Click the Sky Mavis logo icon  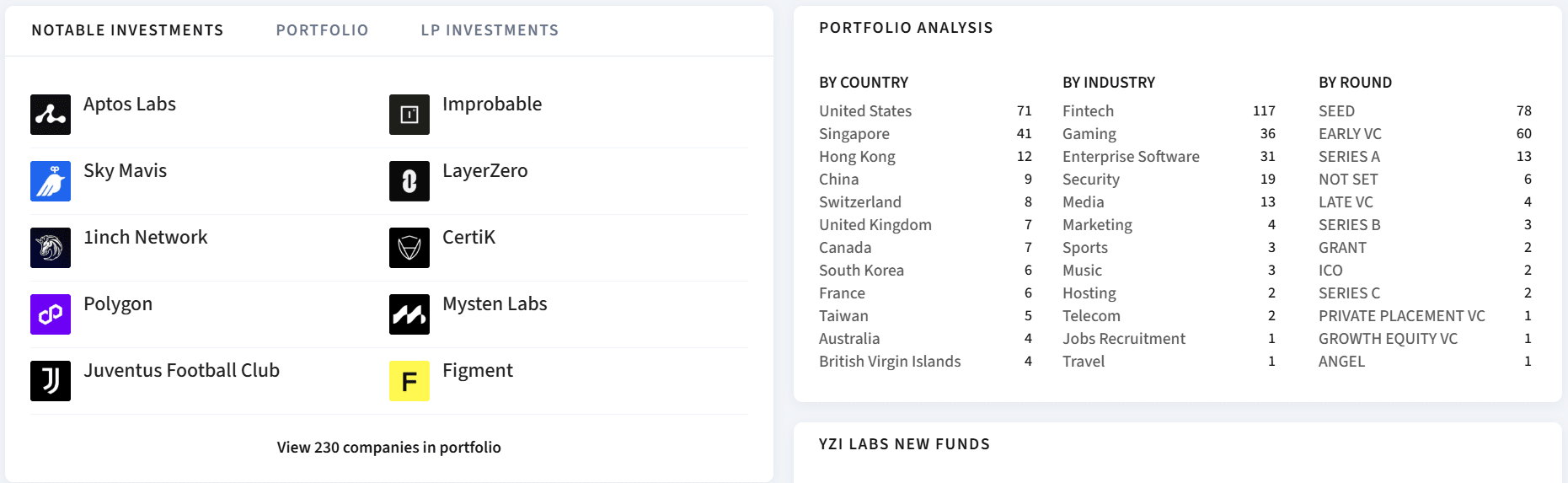pyautogui.click(x=51, y=181)
